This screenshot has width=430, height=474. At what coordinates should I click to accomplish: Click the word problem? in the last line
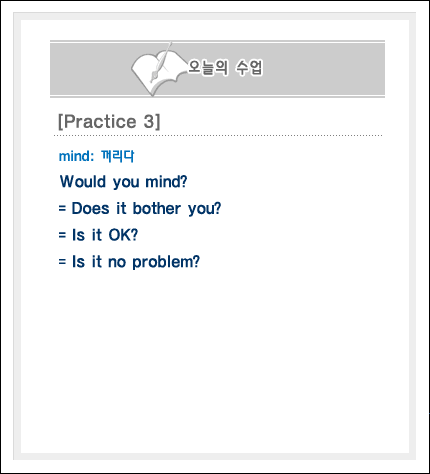coord(166,262)
